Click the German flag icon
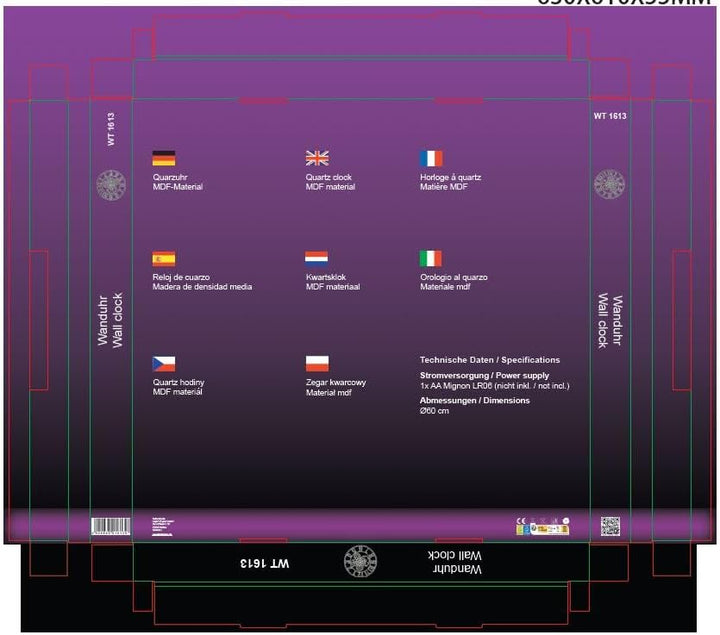Viewport: 720px width, 635px height. 164,158
